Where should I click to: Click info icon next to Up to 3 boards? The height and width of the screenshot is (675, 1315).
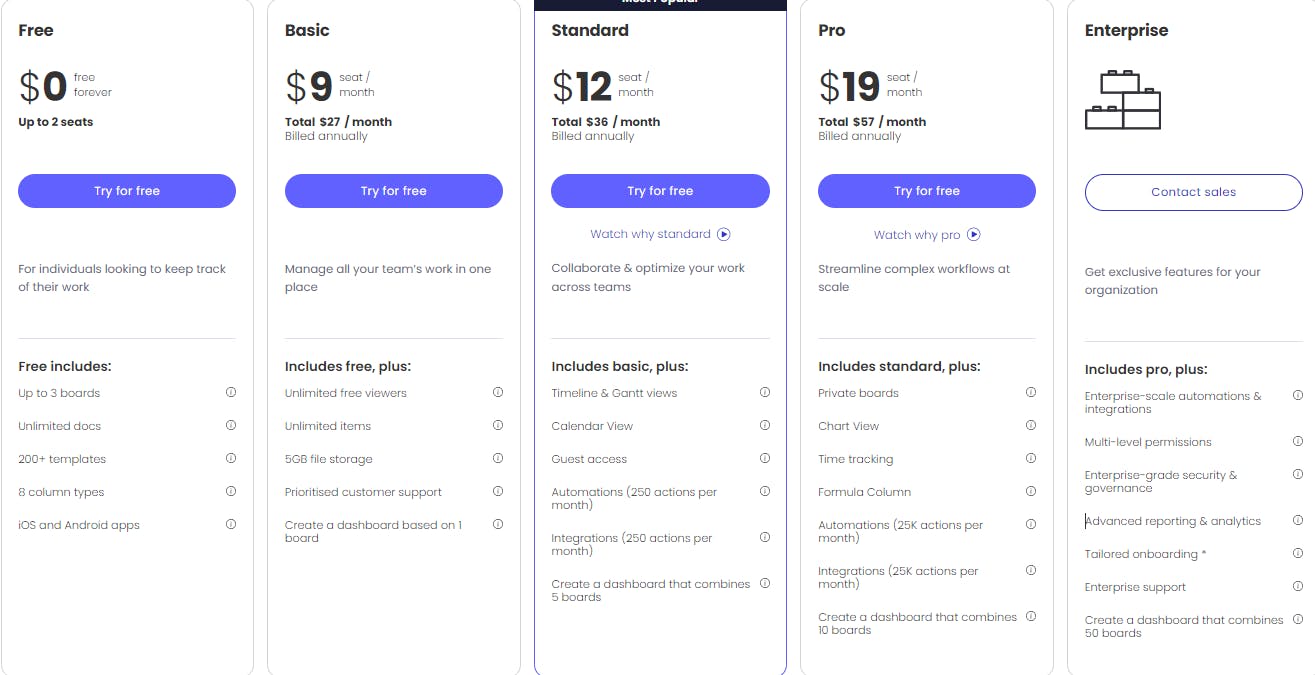pos(231,393)
